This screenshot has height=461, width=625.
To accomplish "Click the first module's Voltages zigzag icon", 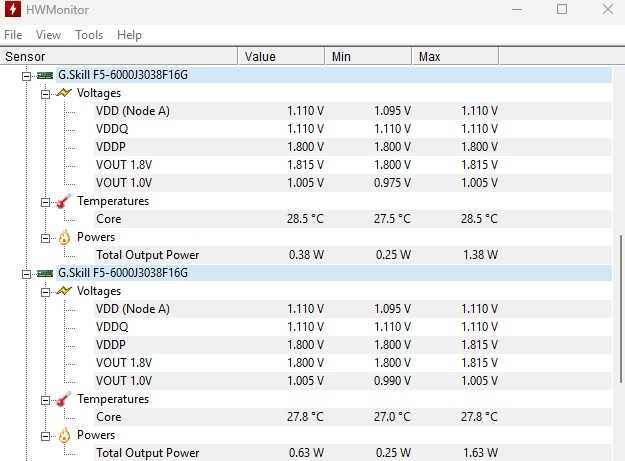I will coord(64,93).
